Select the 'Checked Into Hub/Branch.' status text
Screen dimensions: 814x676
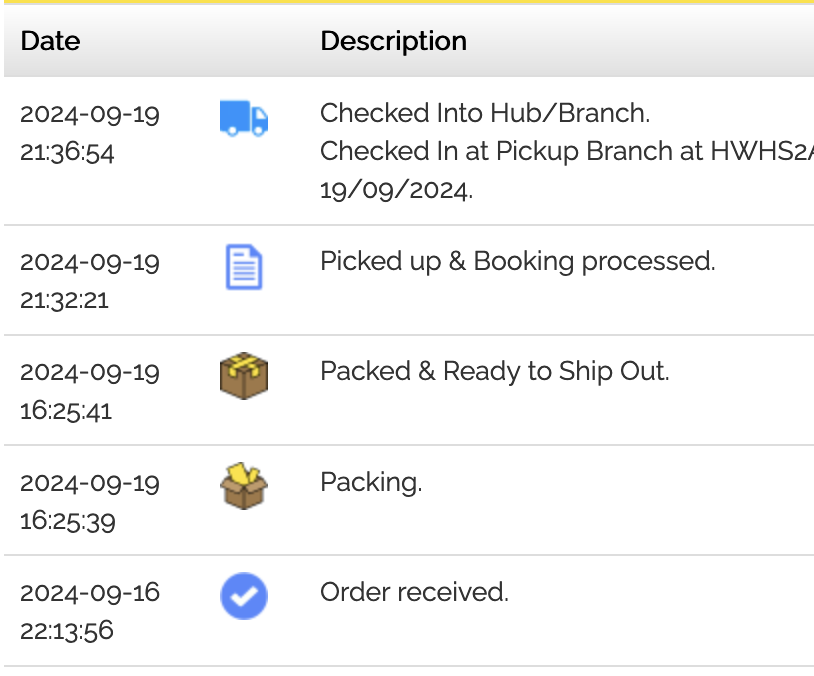485,113
